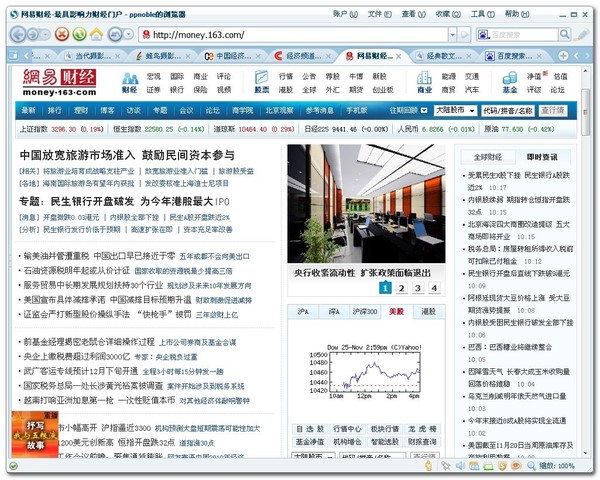The width and height of the screenshot is (600, 480).
Task: Select the 沪A chart tab
Action: pyautogui.click(x=303, y=312)
